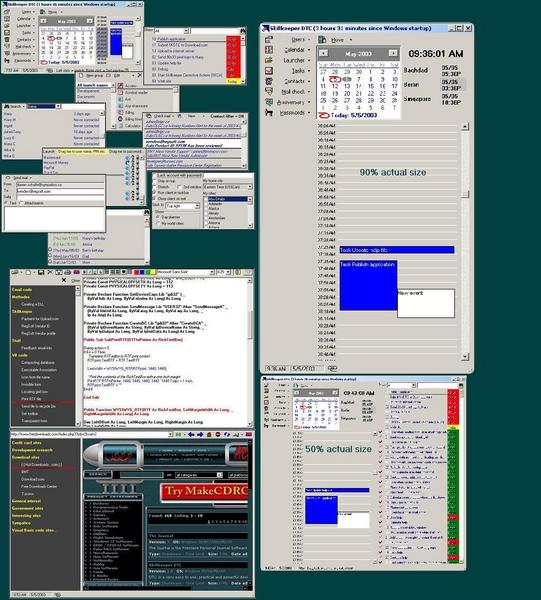541x600 pixels.
Task: Open Tasks icon in large Skillkeeper window
Action: coord(269,71)
